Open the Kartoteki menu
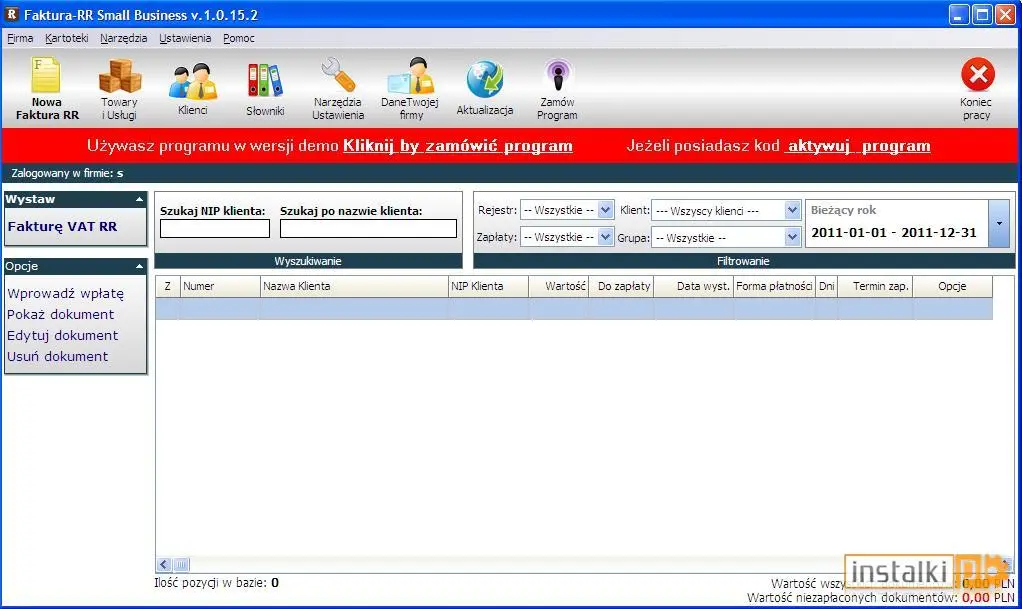1022x609 pixels. (66, 38)
